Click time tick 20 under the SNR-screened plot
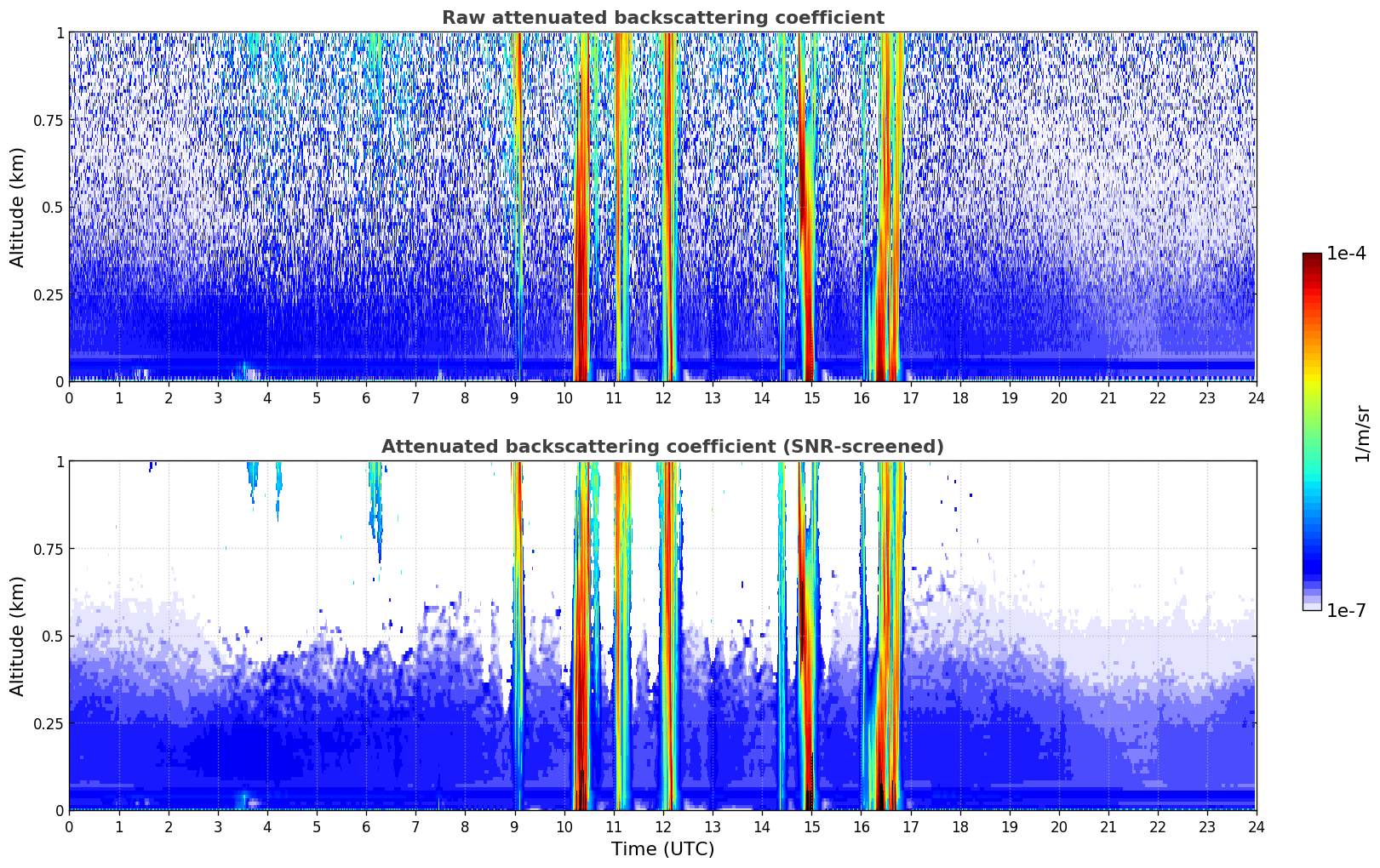Screen dimensions: 1380x868 1059,826
